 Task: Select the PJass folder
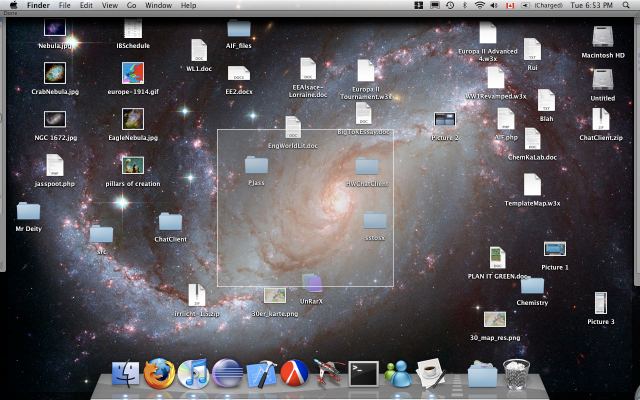tap(256, 165)
